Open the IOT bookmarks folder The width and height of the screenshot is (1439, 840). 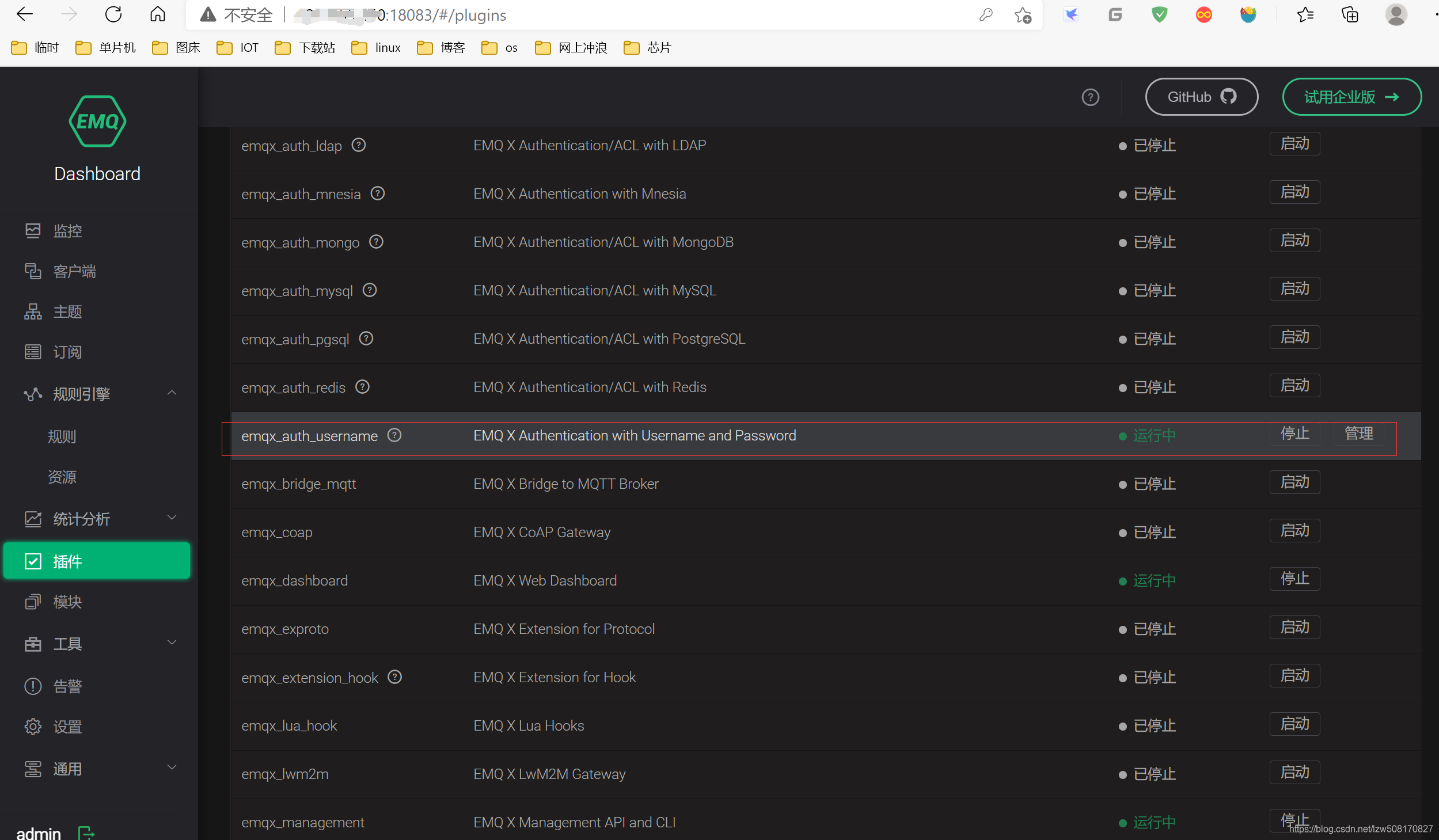tap(238, 48)
